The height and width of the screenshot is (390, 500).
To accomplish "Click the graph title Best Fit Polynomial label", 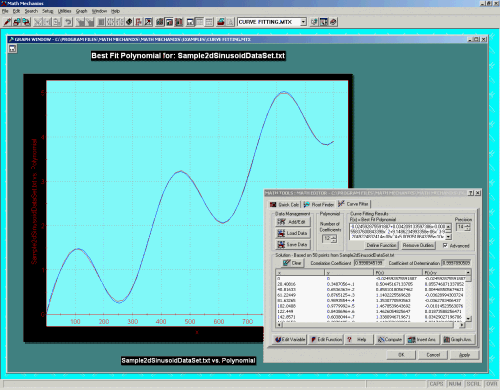I will [x=188, y=56].
